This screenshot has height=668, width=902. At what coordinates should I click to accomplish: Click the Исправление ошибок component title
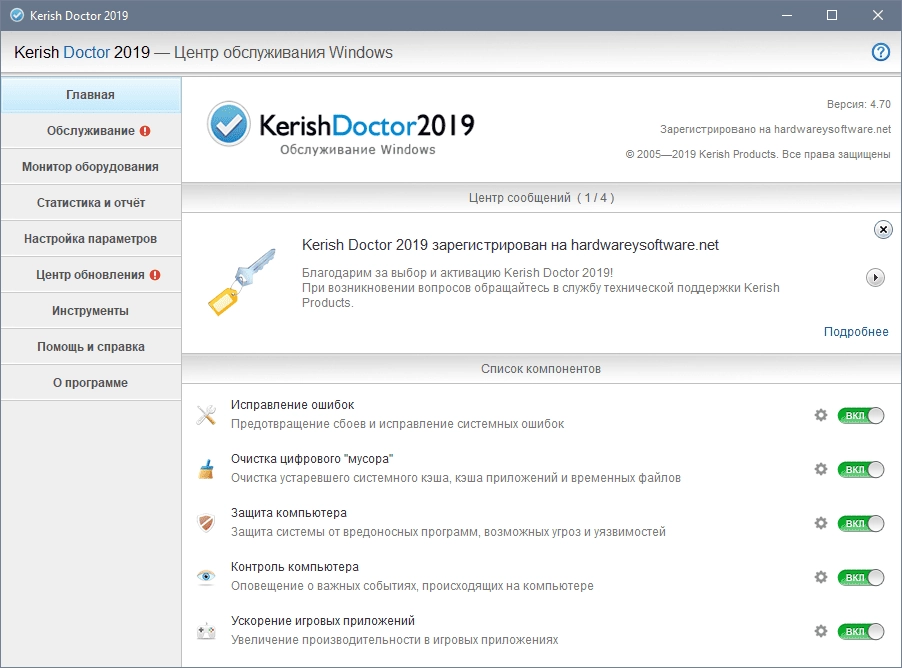click(x=292, y=405)
